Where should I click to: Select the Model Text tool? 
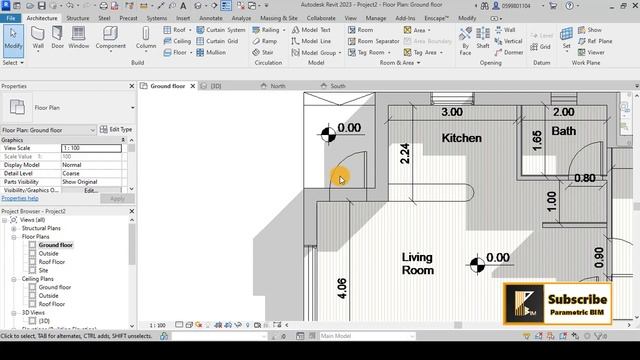point(311,30)
